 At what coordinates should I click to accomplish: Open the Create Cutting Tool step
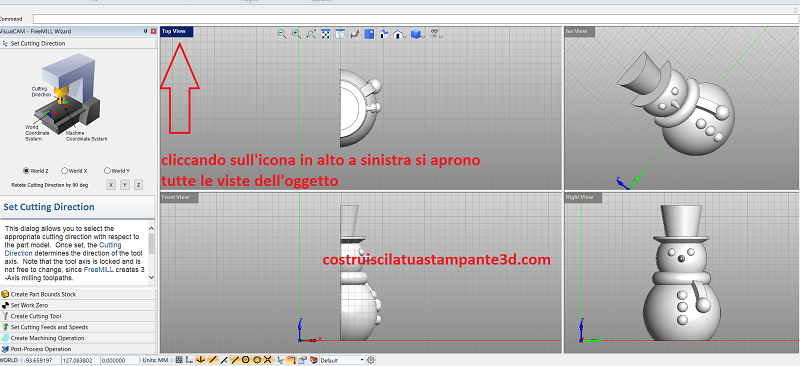point(78,316)
